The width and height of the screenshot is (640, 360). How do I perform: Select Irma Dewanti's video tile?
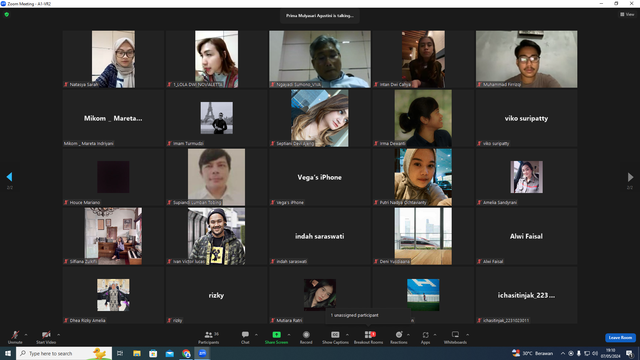[423, 118]
